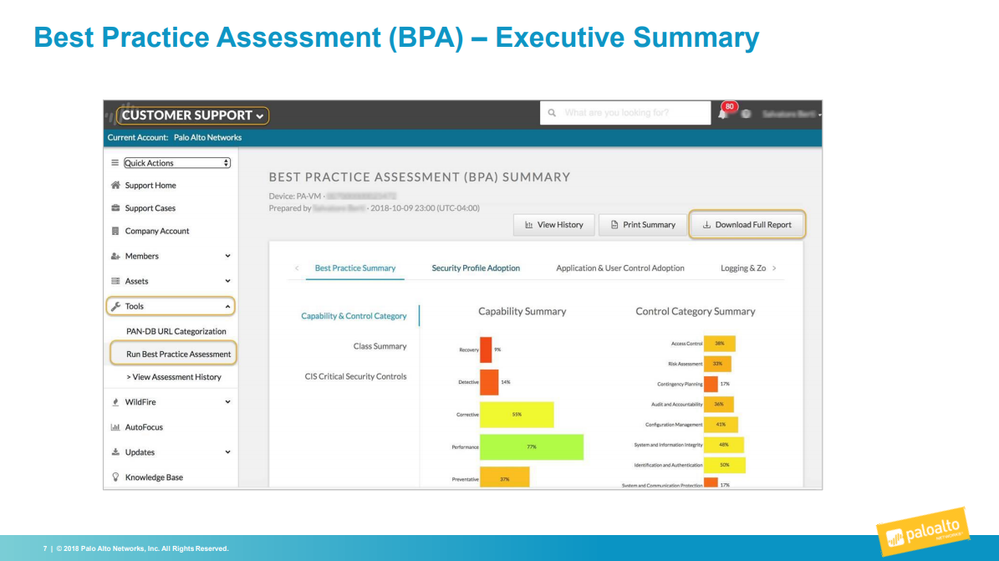This screenshot has height=561, width=999.
Task: Open the partially shown Logging & Zo tab
Action: (743, 268)
